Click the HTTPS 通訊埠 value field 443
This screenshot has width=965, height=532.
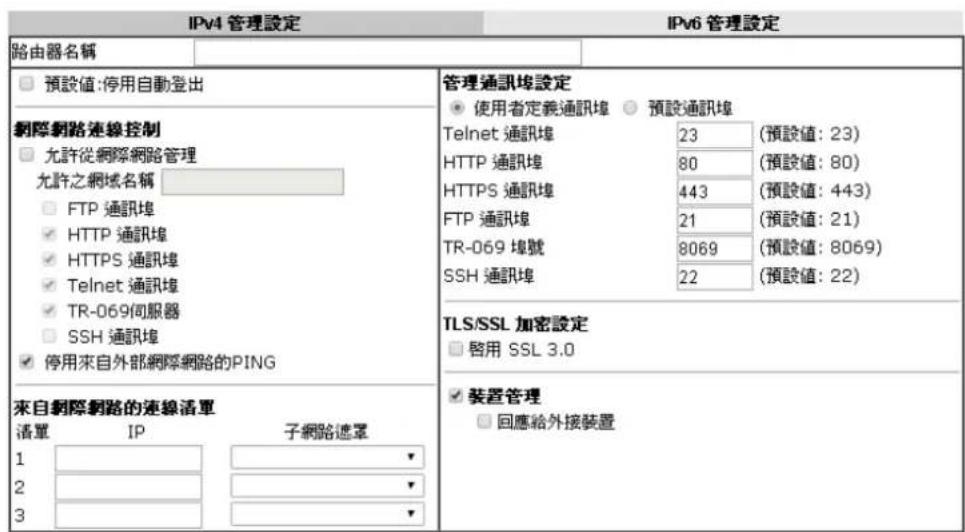715,191
